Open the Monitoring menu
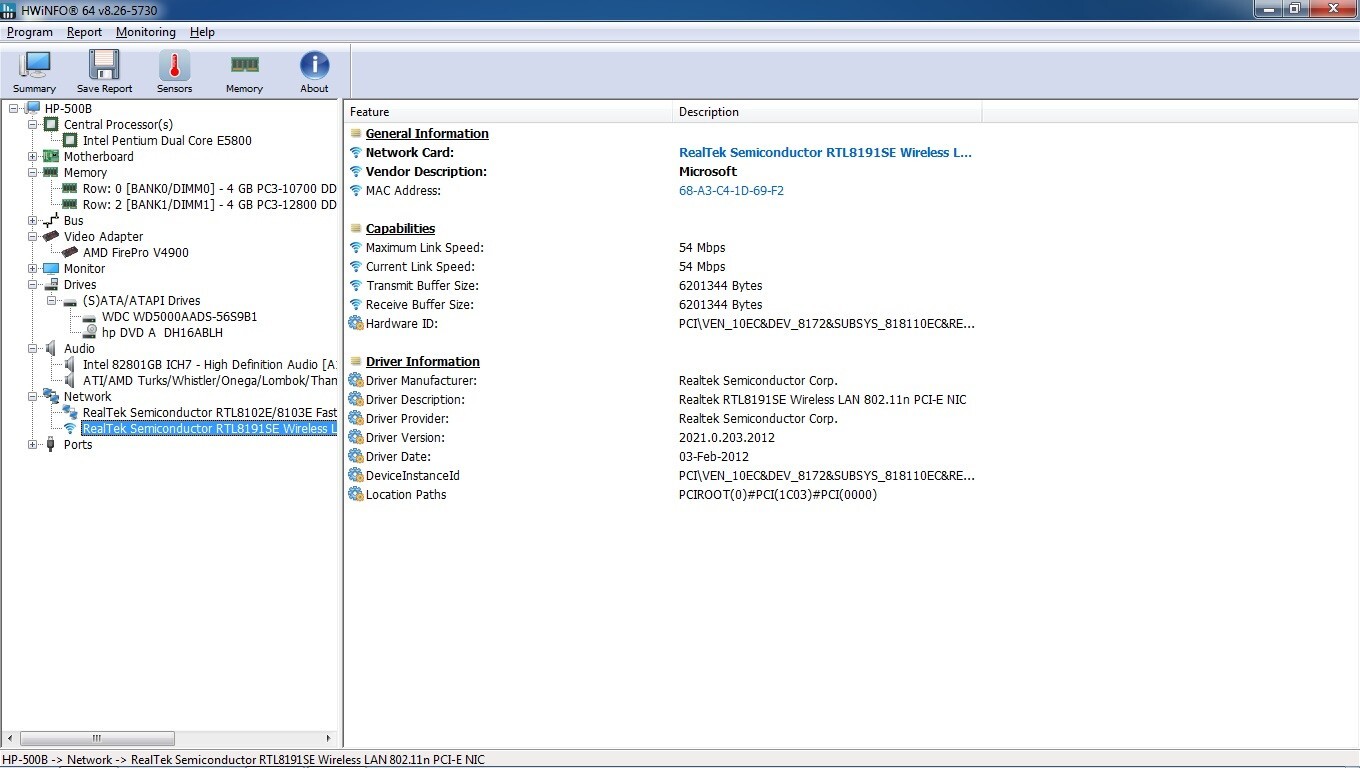This screenshot has height=768, width=1360. coord(146,32)
